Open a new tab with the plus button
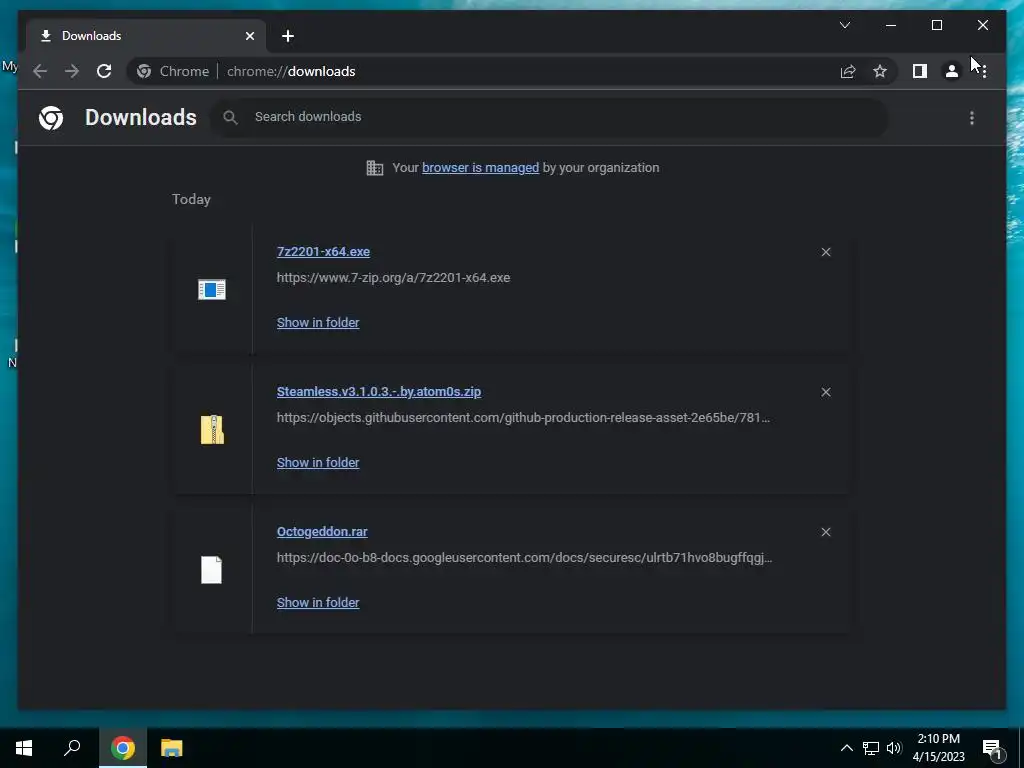This screenshot has height=768, width=1024. tap(288, 36)
